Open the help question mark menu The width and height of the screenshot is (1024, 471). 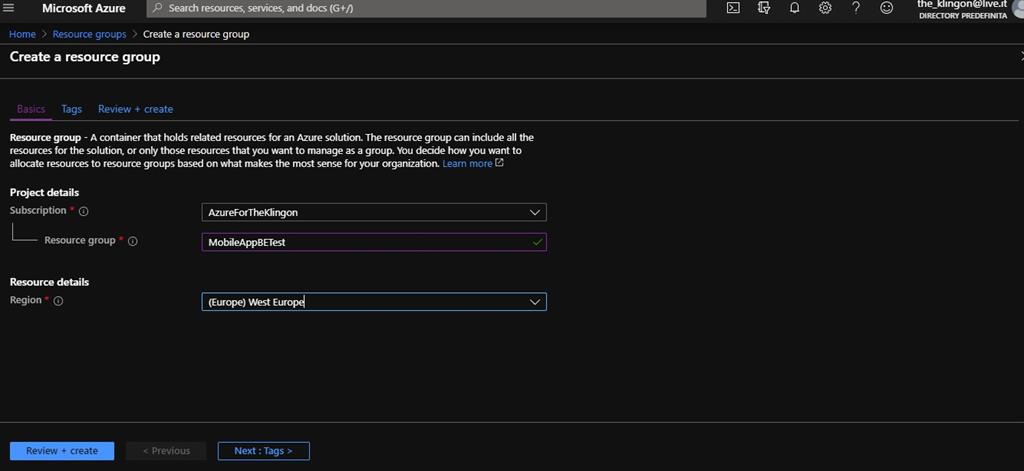[x=856, y=8]
